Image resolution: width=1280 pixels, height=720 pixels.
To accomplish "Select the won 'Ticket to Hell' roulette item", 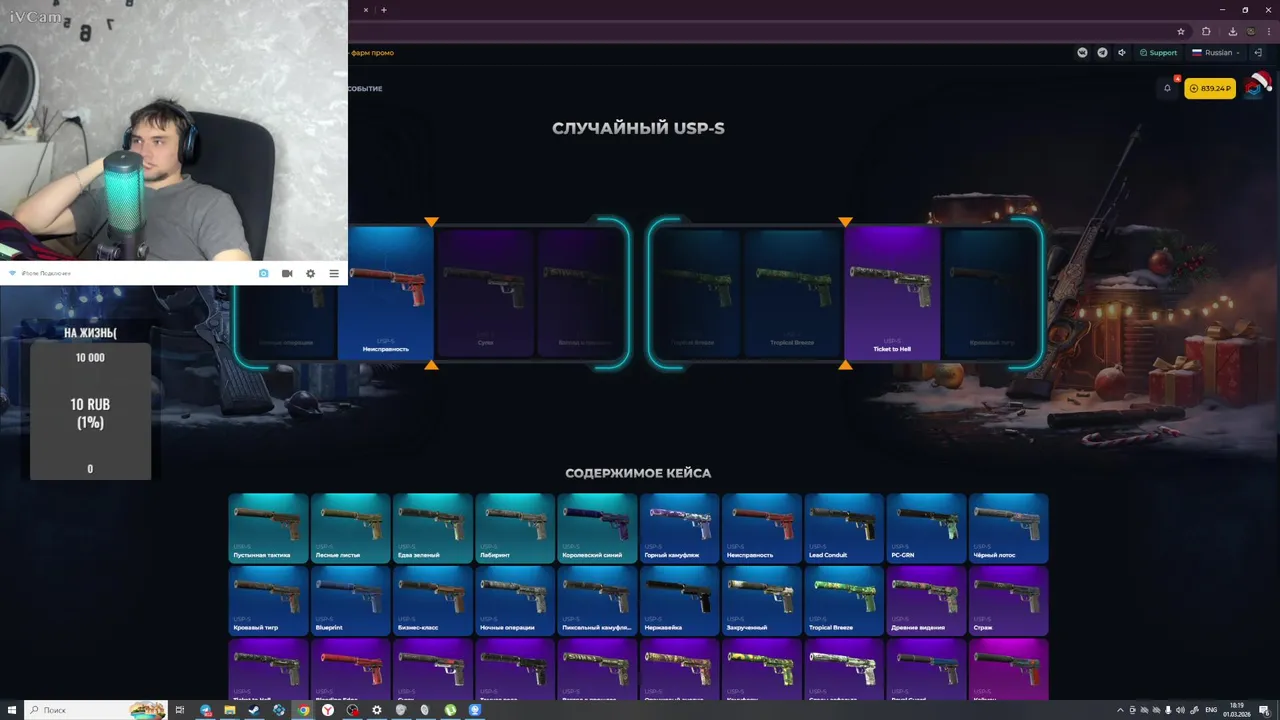I will point(892,292).
